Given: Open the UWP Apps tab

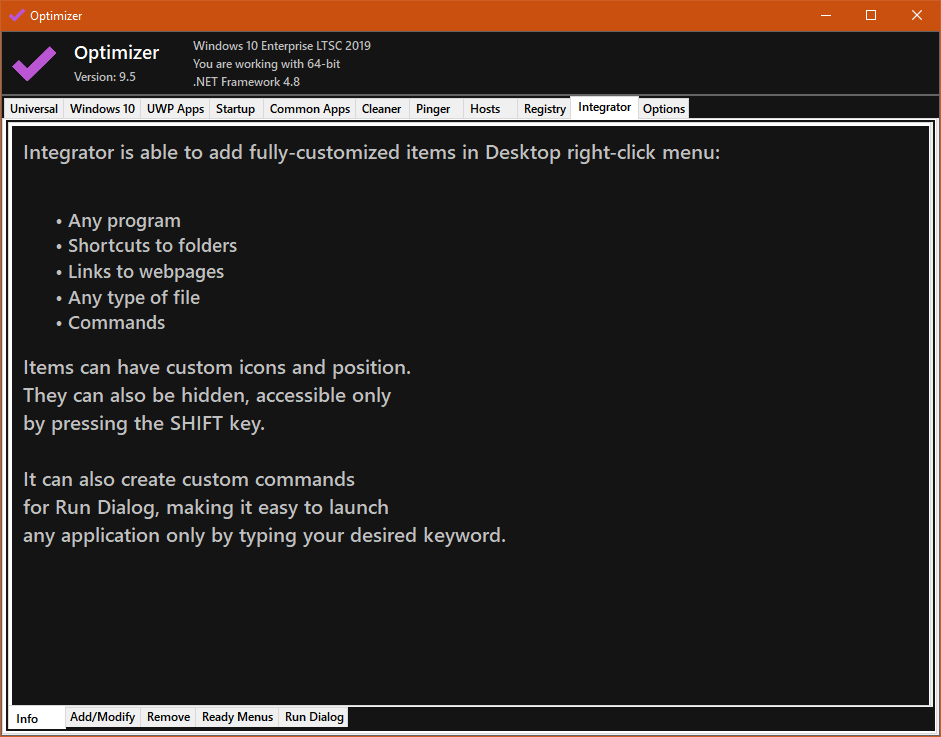Looking at the screenshot, I should click(x=175, y=109).
